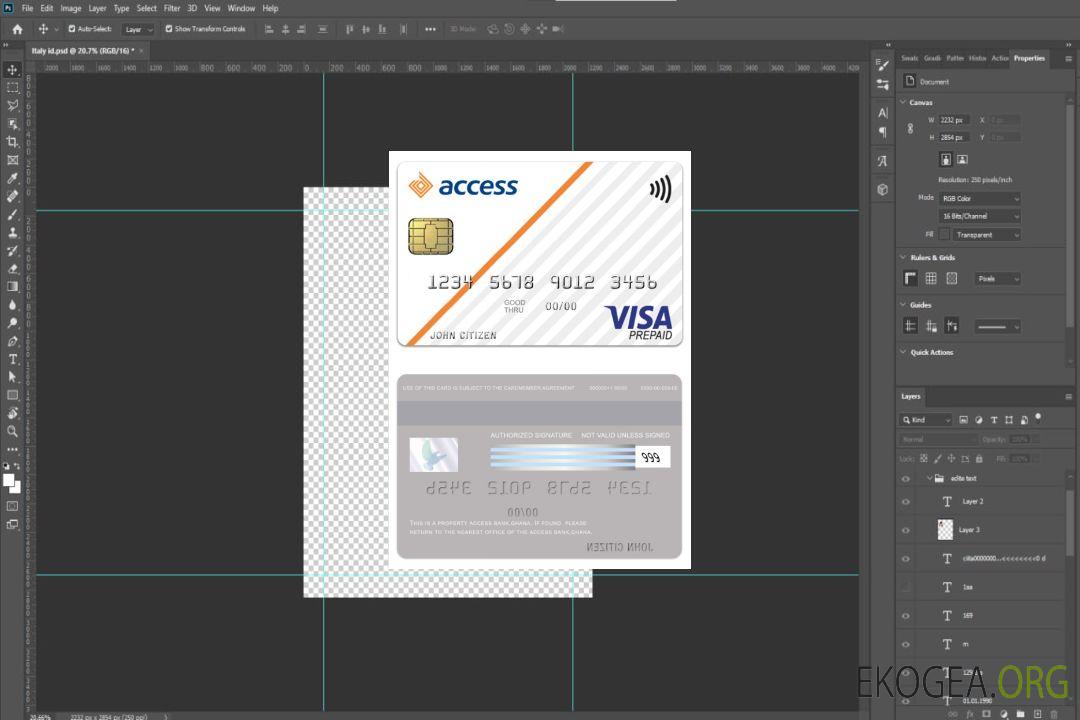
Task: Collapse the Rulers & Grids section
Action: click(903, 257)
